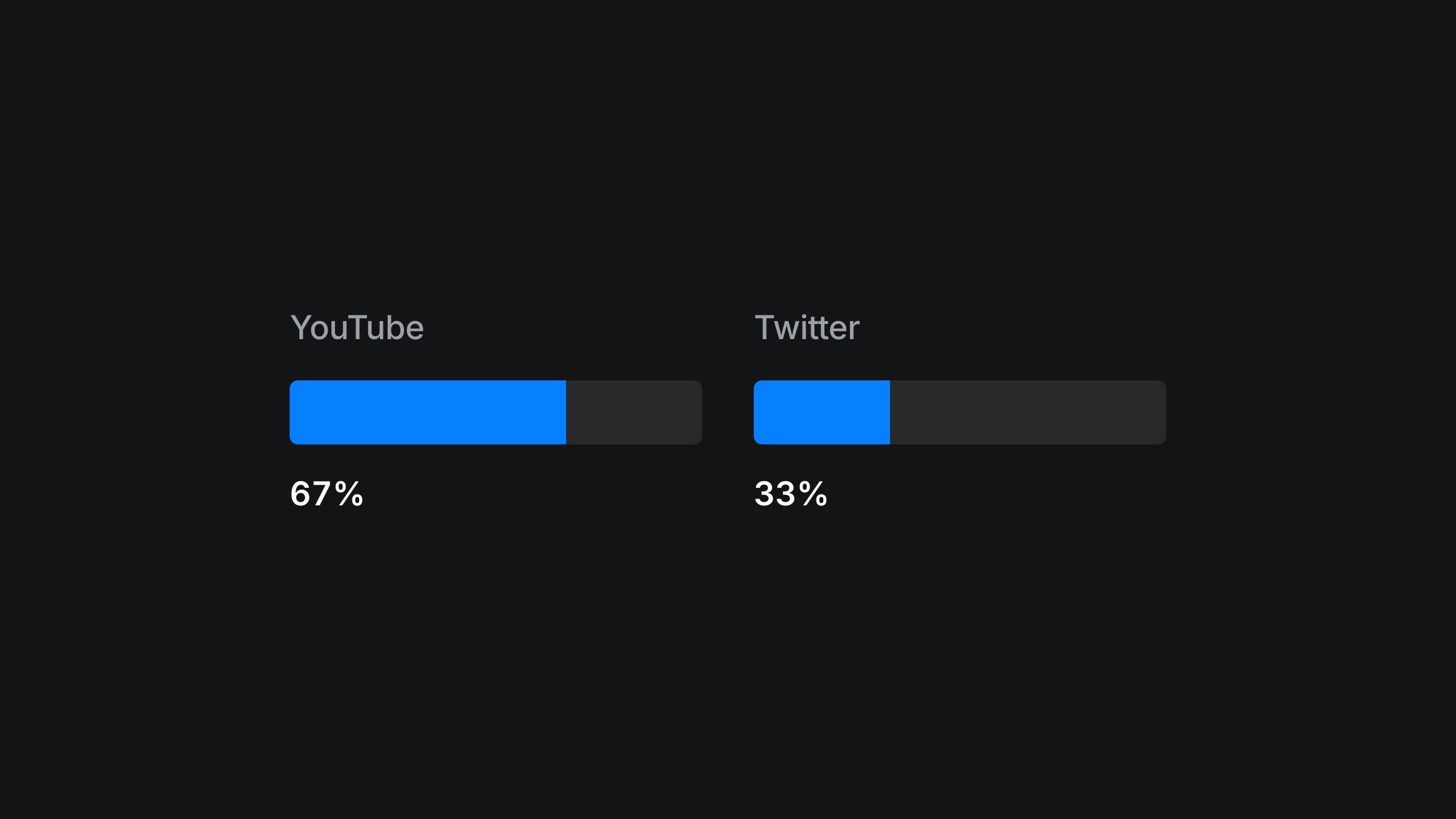Viewport: 1456px width, 819px height.
Task: Click the digit 6 in 67%
Action: (x=301, y=493)
